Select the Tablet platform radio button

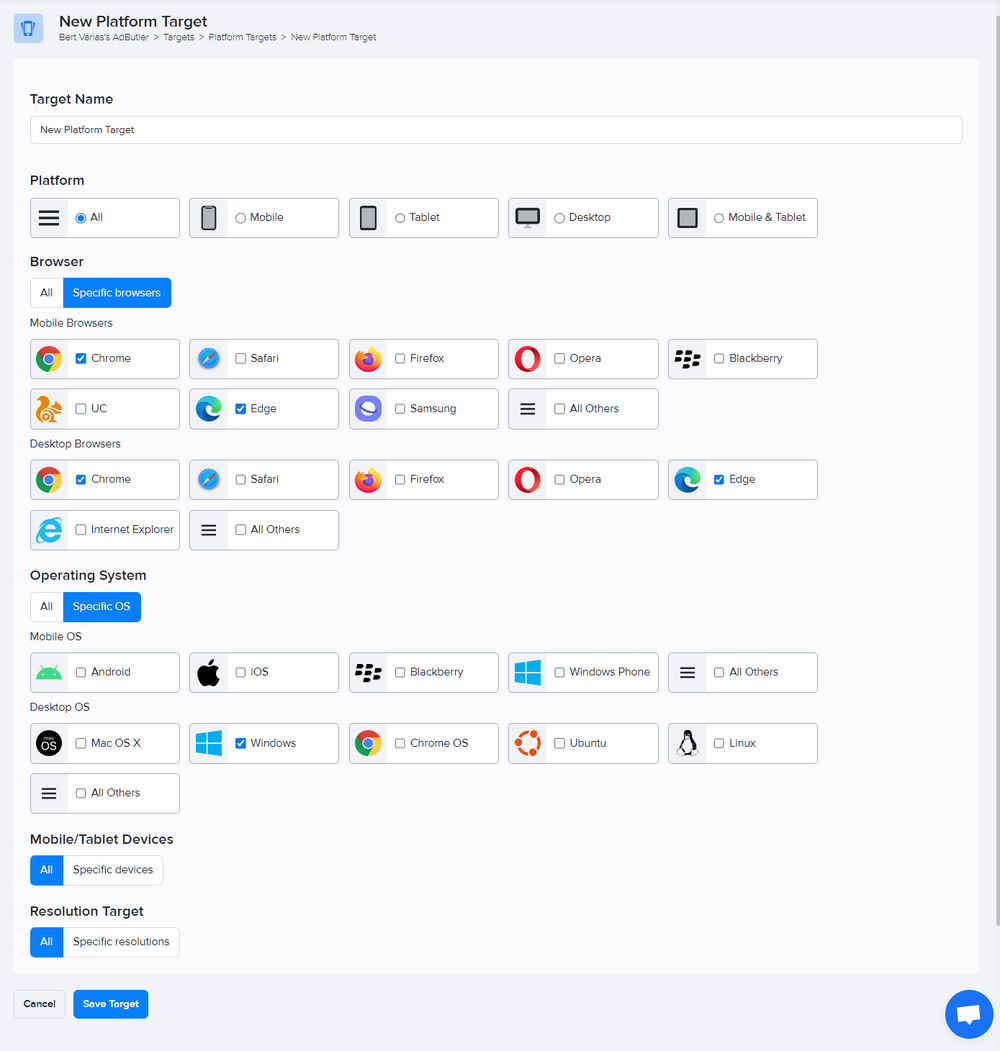(x=399, y=218)
